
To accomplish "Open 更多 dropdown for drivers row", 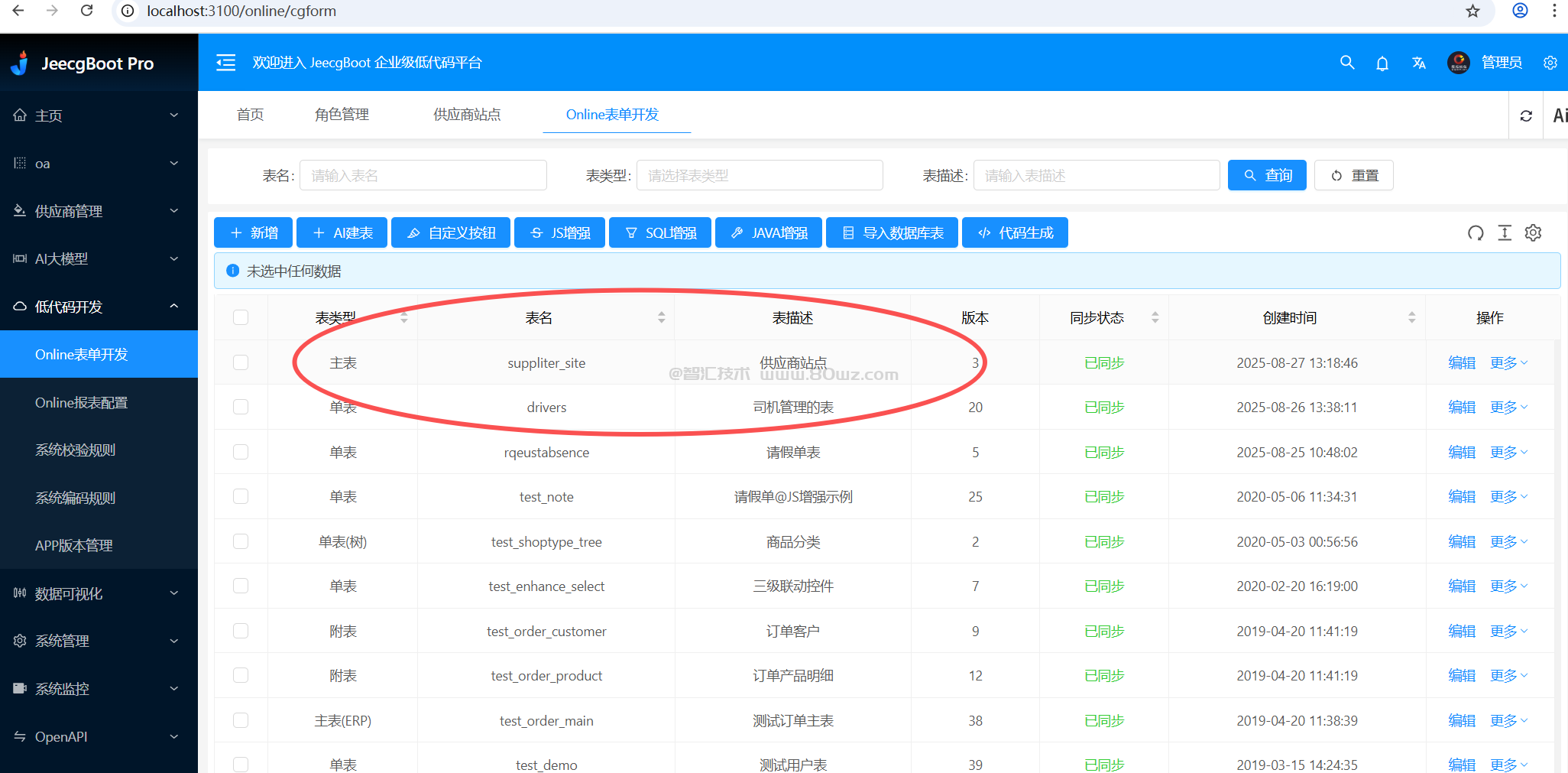I will 1508,407.
